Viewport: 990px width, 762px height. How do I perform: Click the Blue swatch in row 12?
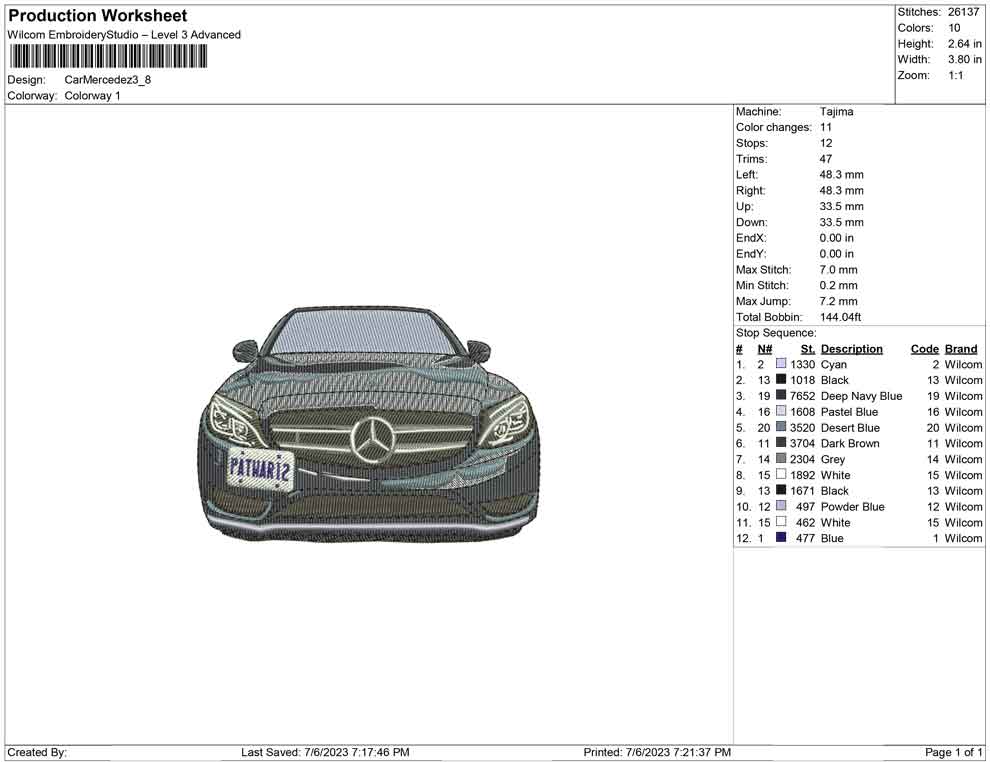click(x=781, y=538)
